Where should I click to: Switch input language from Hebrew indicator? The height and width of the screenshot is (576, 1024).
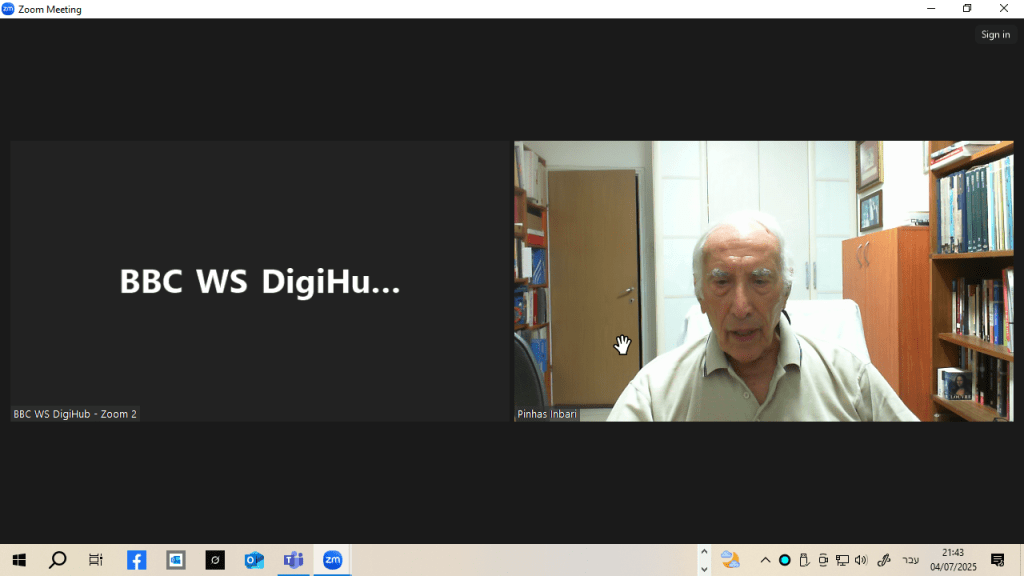910,560
